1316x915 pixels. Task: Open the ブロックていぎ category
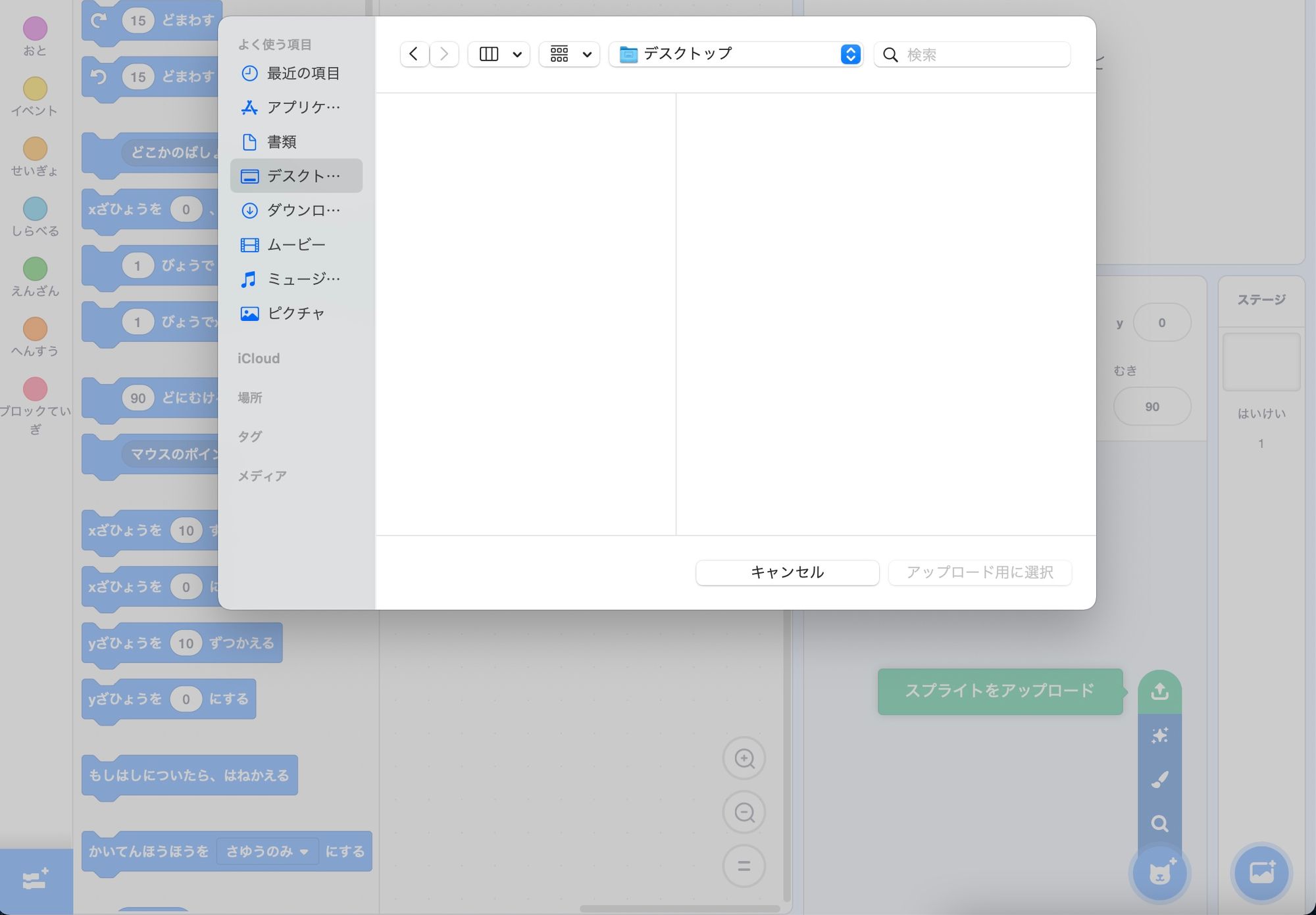[36, 393]
